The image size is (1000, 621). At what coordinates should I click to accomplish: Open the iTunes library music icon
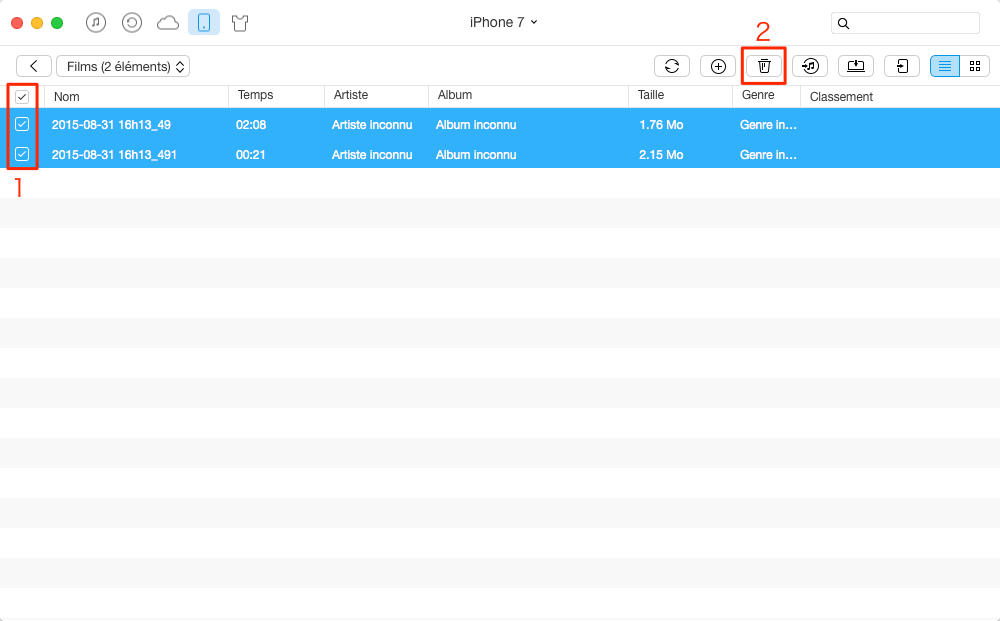96,23
